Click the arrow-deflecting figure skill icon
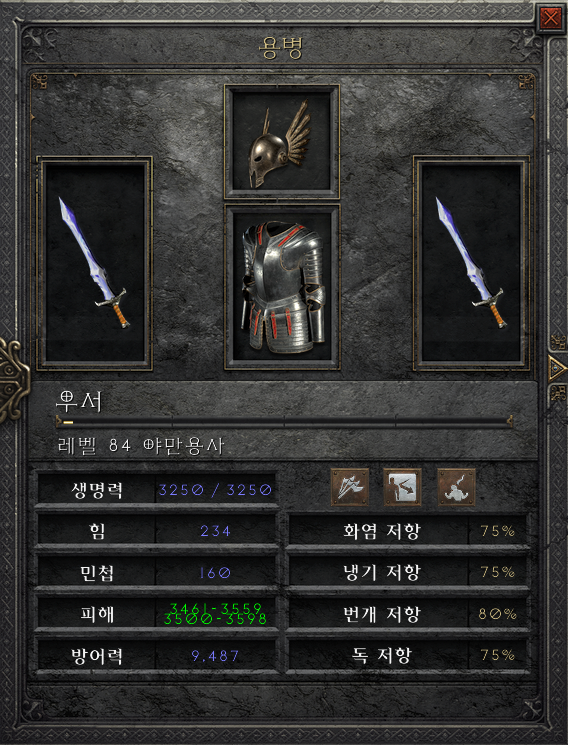Image resolution: width=568 pixels, height=745 pixels. pos(402,487)
